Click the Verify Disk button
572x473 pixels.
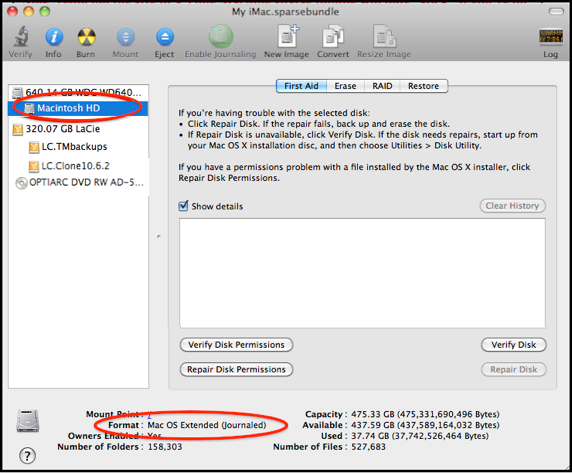514,345
